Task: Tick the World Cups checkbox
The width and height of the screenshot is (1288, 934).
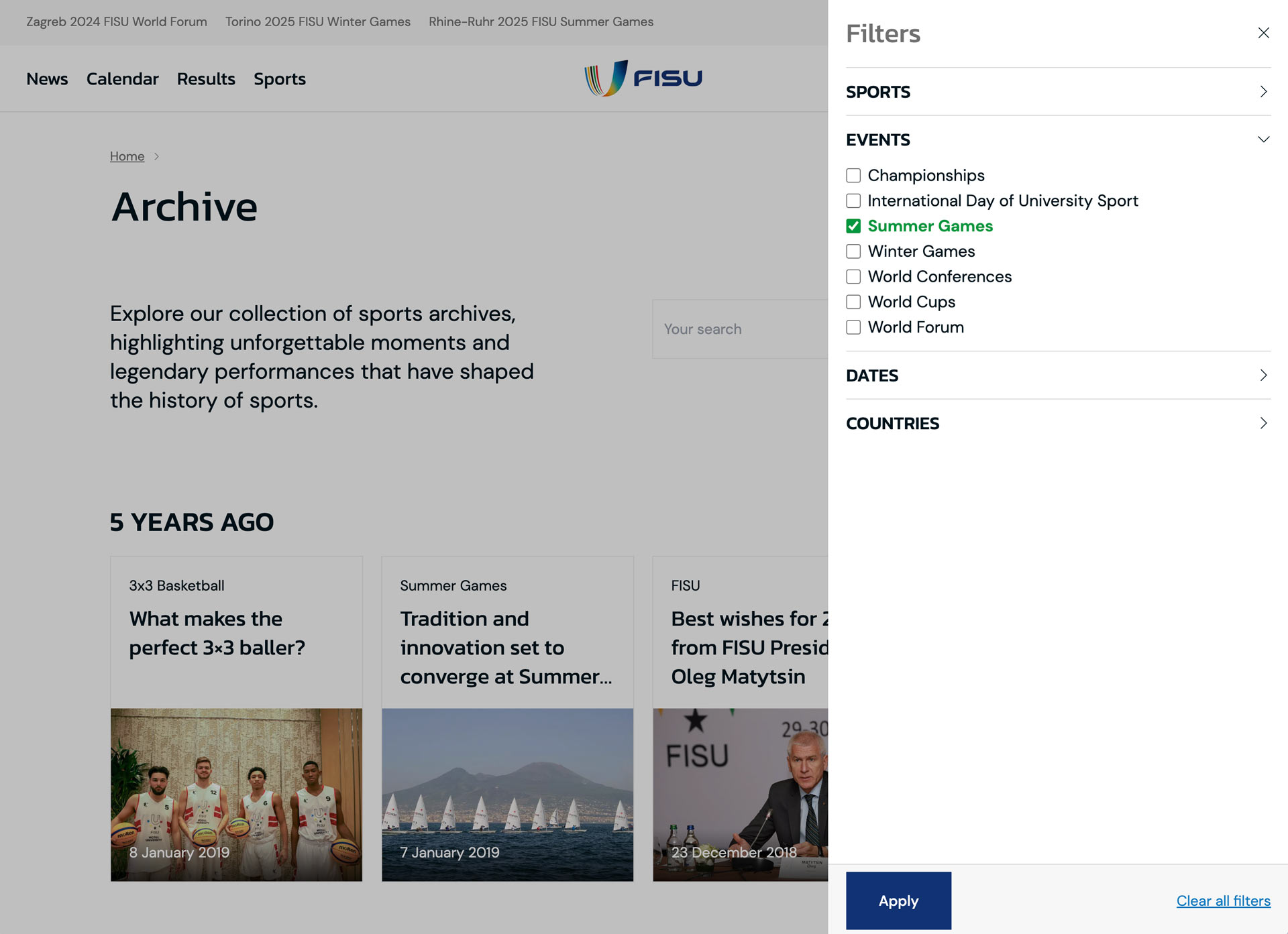Action: pos(853,302)
